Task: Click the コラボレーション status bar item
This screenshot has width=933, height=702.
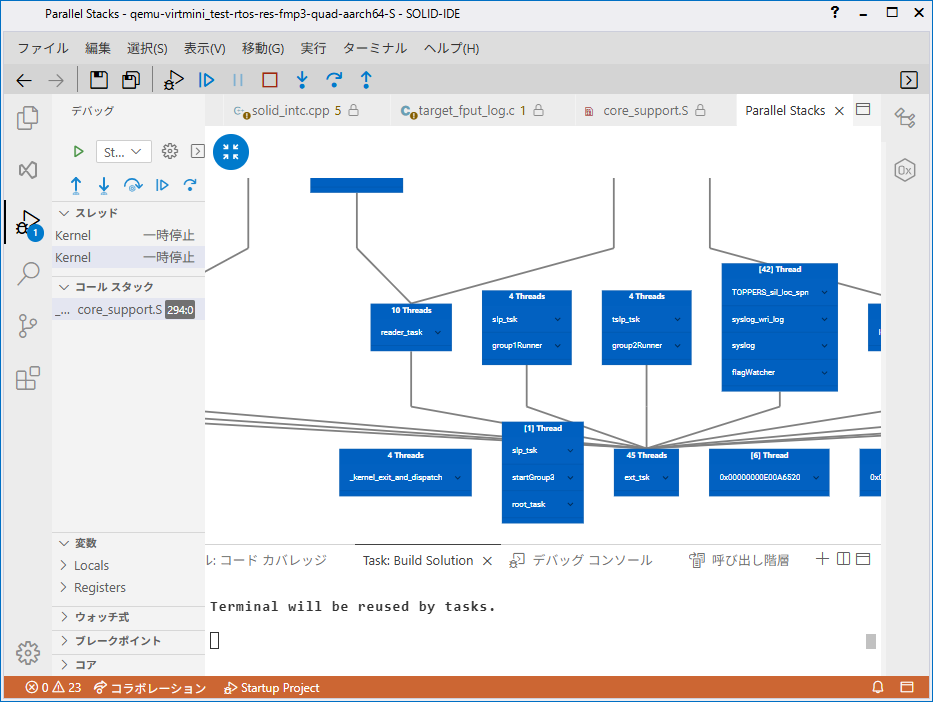Action: [x=150, y=688]
